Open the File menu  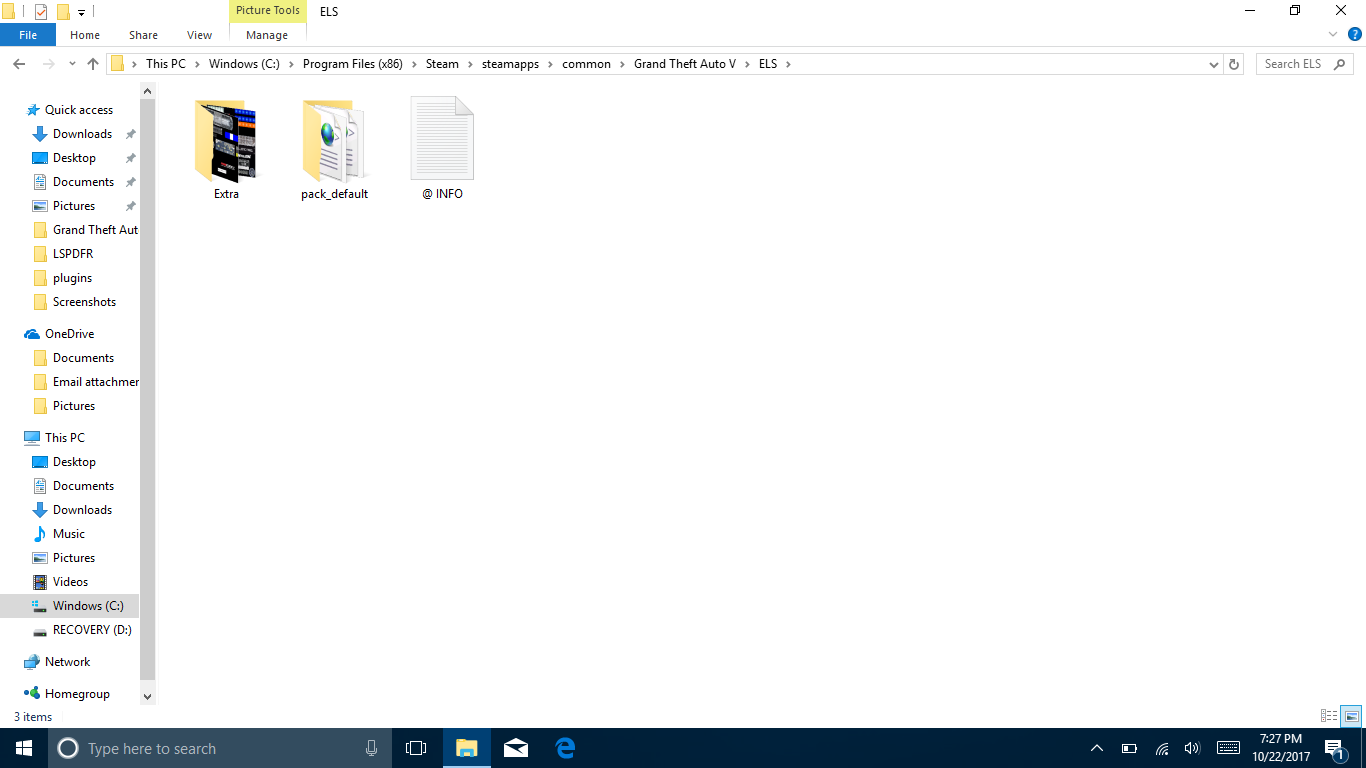pos(28,35)
